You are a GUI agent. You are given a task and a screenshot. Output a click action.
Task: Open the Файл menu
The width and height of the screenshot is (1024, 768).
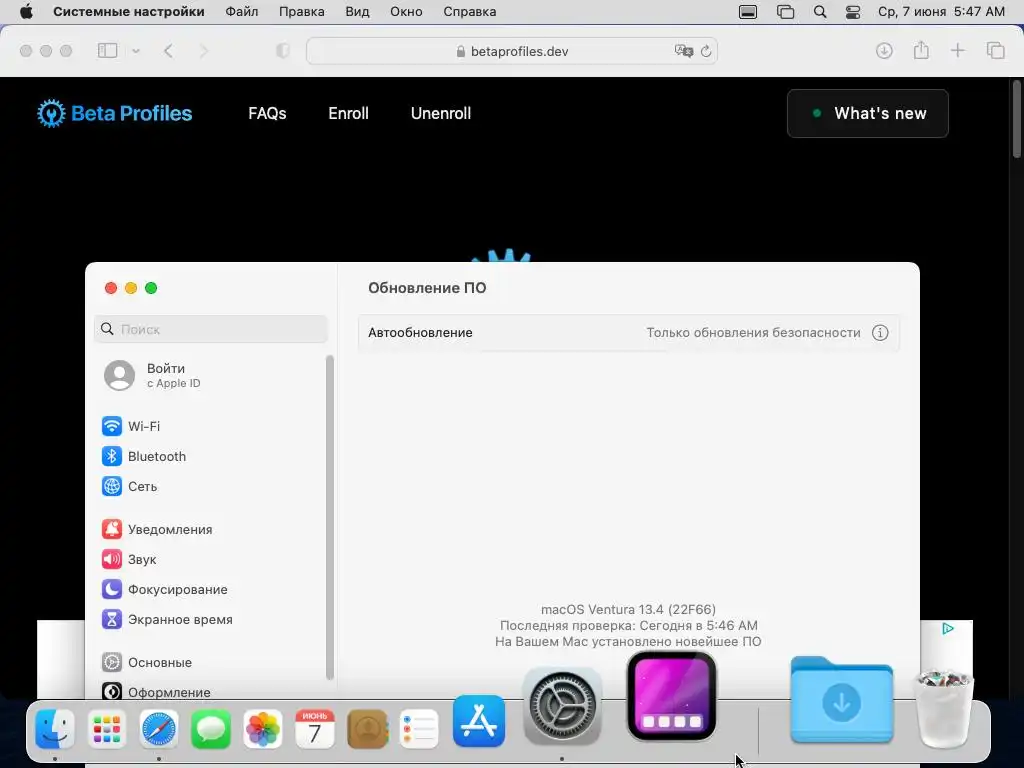click(x=242, y=12)
